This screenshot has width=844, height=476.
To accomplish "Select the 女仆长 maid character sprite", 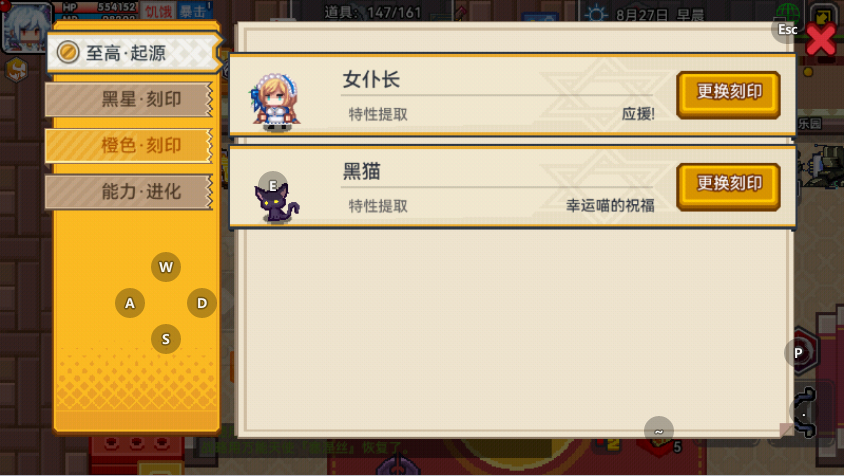I will tap(276, 102).
